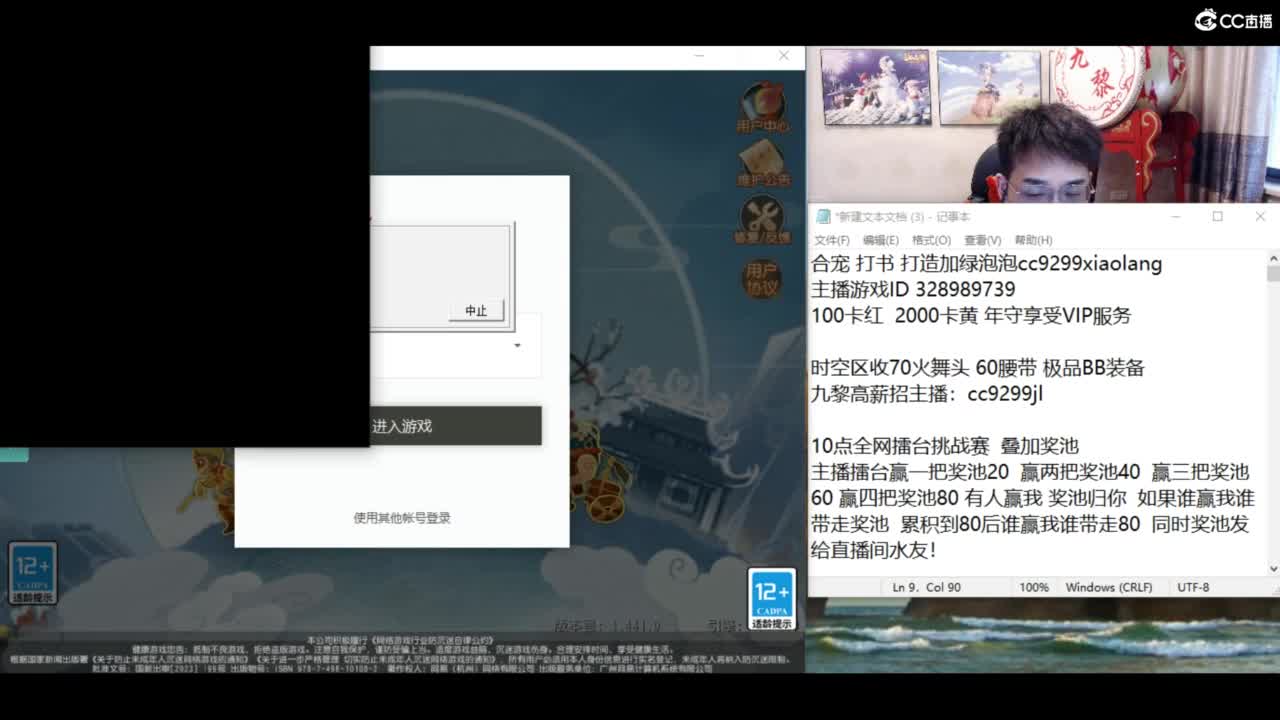Click the CC直播 logo
1280x720 pixels.
(x=1233, y=20)
